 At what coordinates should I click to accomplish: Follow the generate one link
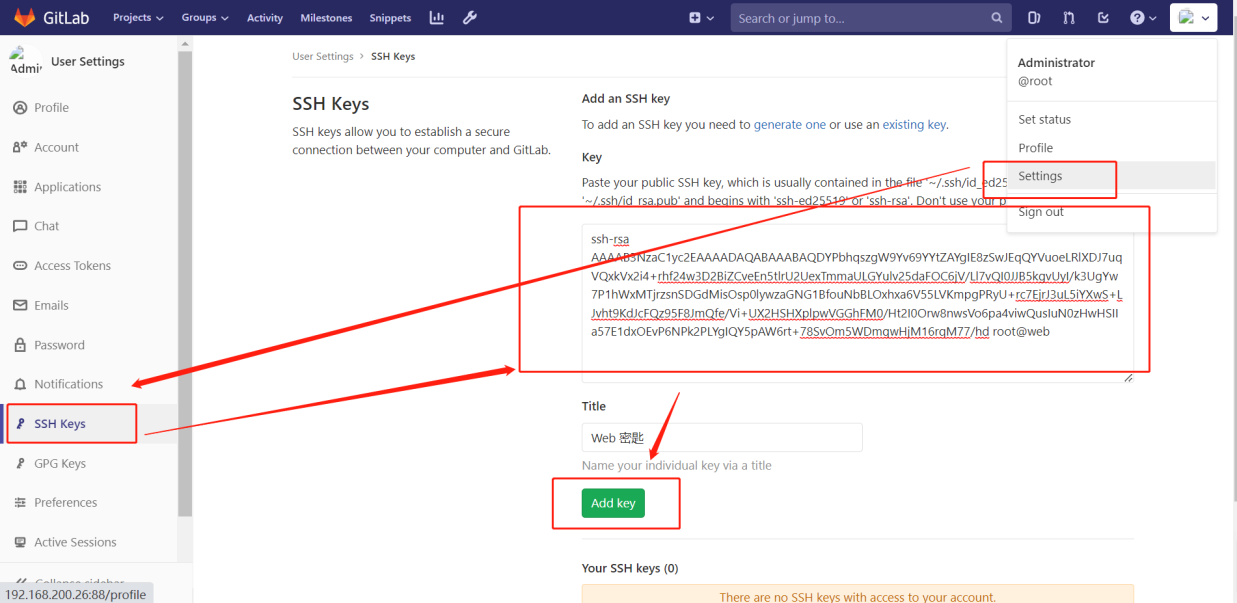tap(790, 125)
